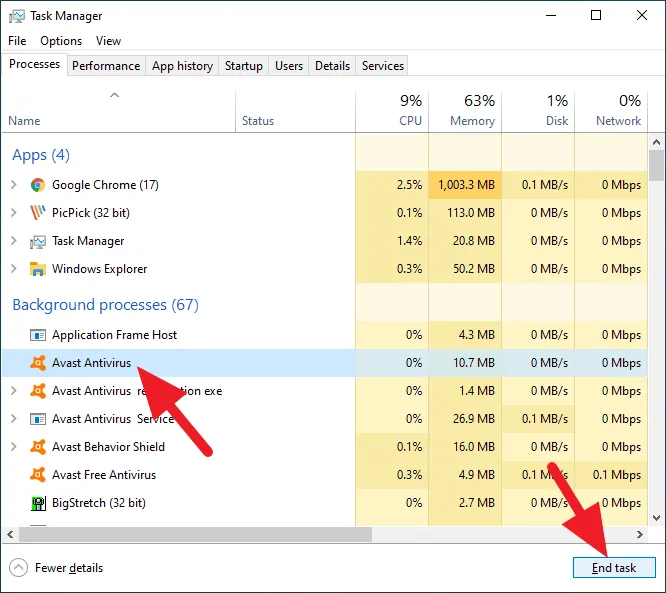Click the vertical scrollbar up arrow
666x593 pixels.
coord(657,142)
